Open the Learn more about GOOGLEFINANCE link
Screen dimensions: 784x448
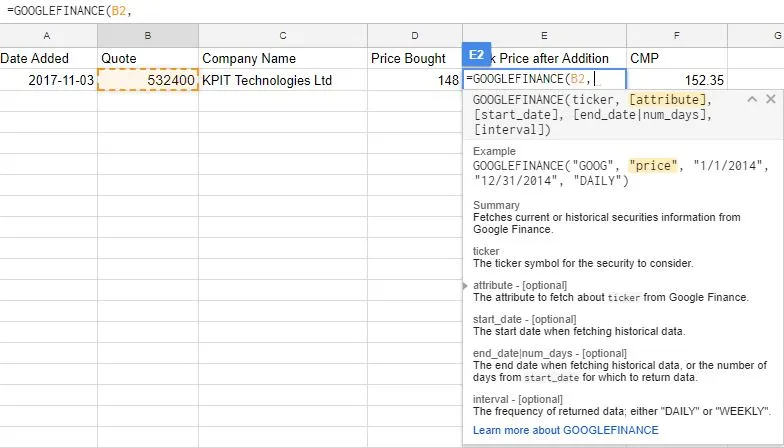pos(566,430)
